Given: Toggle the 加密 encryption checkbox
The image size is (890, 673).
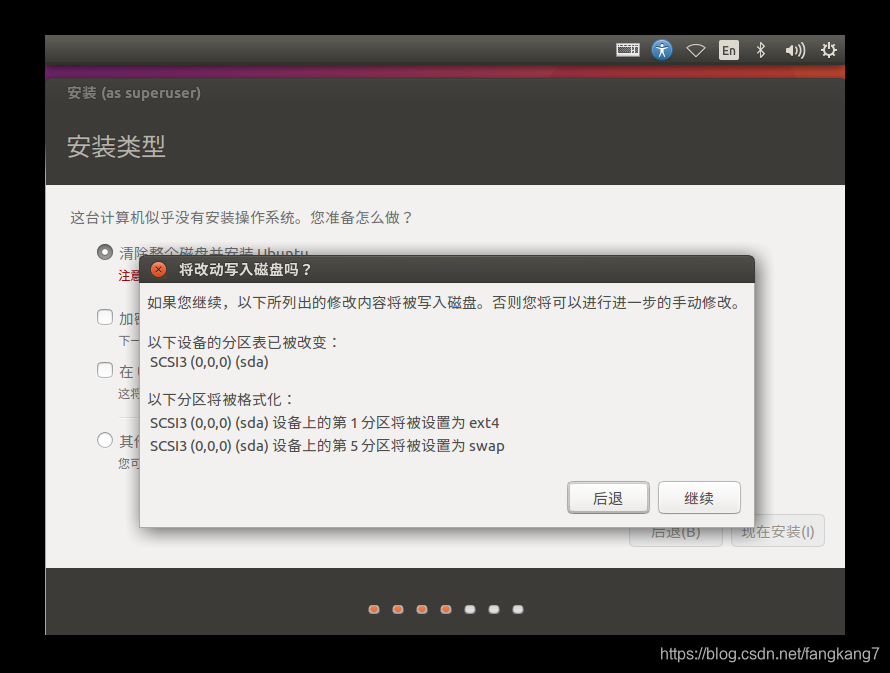Looking at the screenshot, I should coord(105,317).
